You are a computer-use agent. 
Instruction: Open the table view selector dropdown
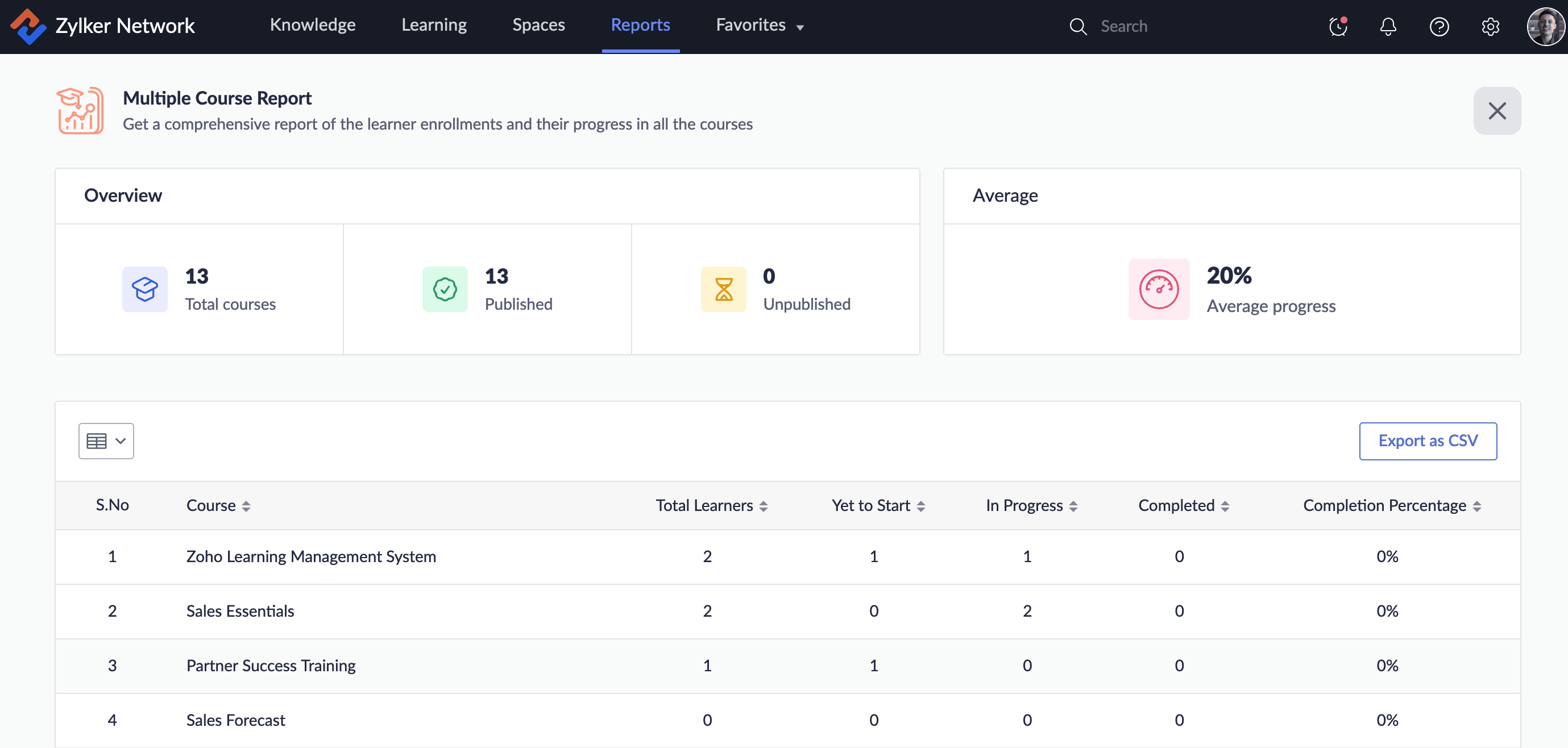click(106, 441)
